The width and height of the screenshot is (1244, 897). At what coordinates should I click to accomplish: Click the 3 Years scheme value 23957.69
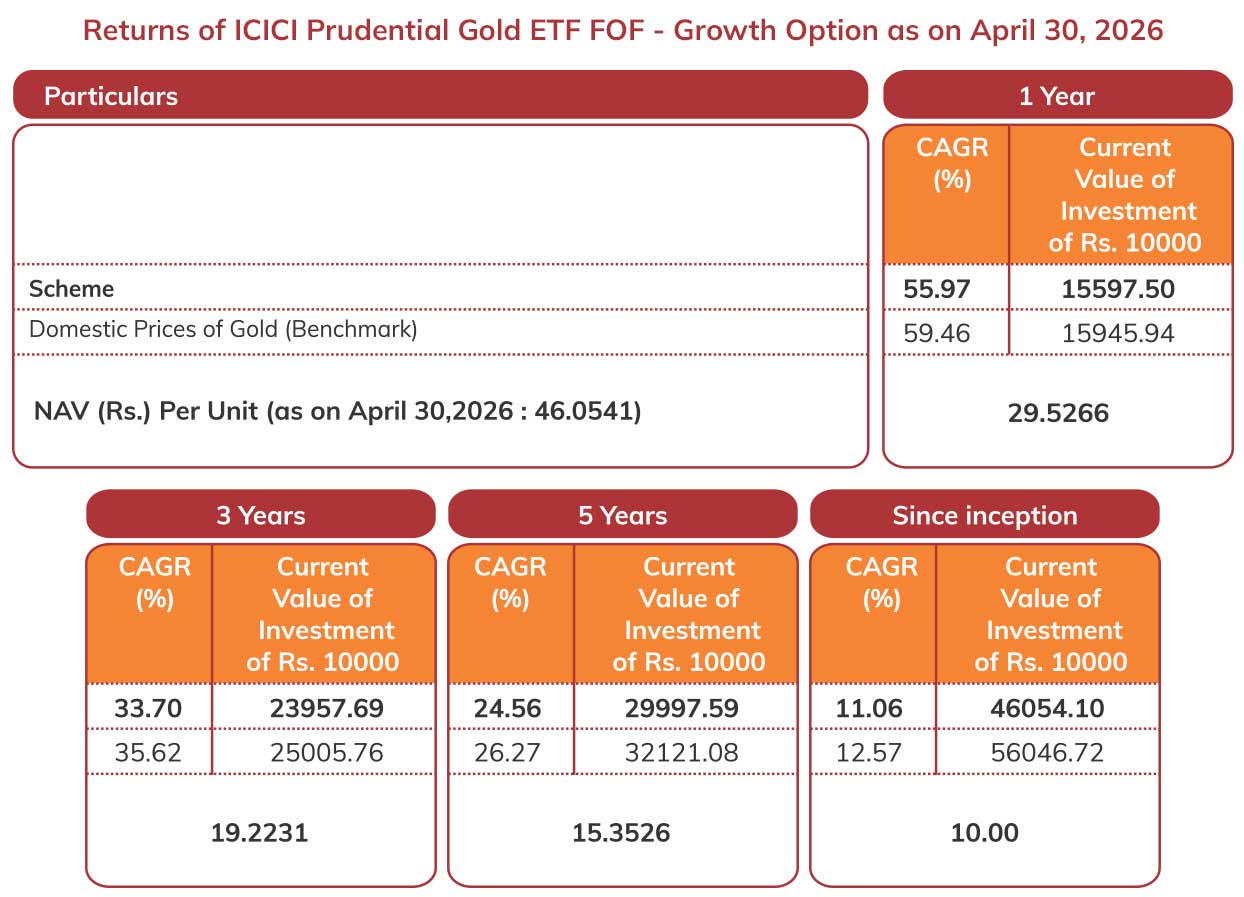click(326, 709)
